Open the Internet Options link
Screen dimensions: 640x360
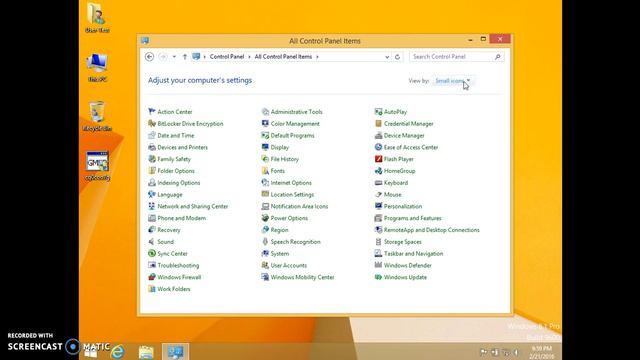click(x=291, y=182)
